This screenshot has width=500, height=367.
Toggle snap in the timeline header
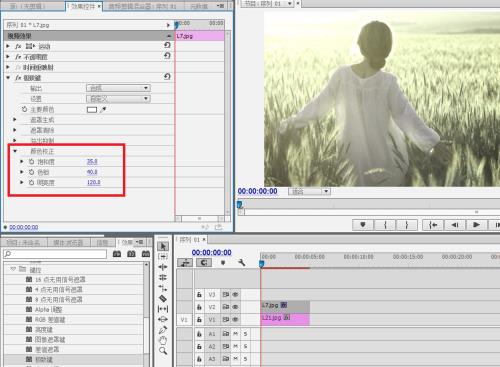[204, 263]
